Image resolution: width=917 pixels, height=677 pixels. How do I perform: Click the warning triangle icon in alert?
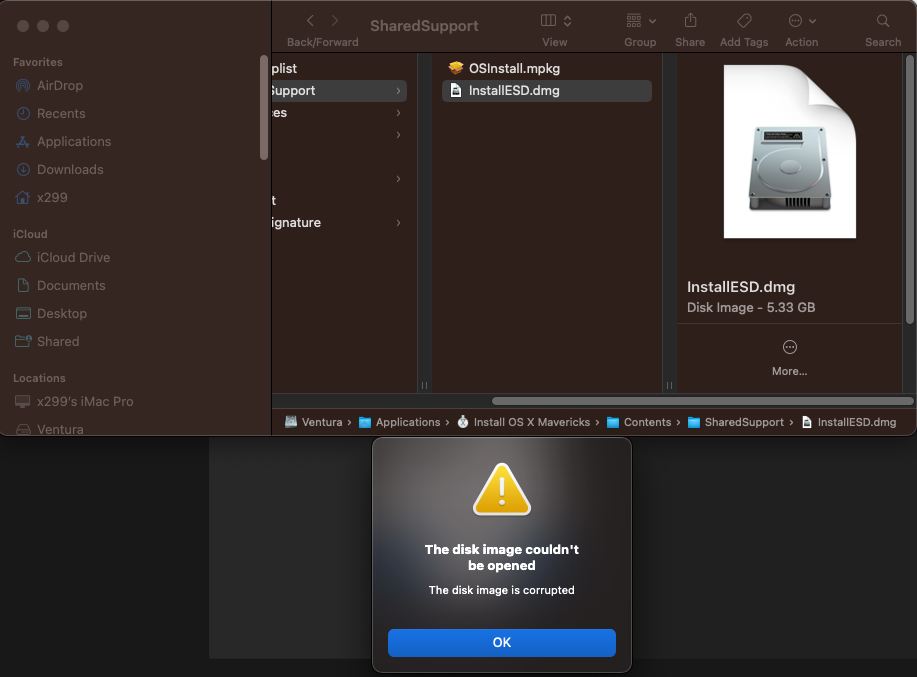502,490
